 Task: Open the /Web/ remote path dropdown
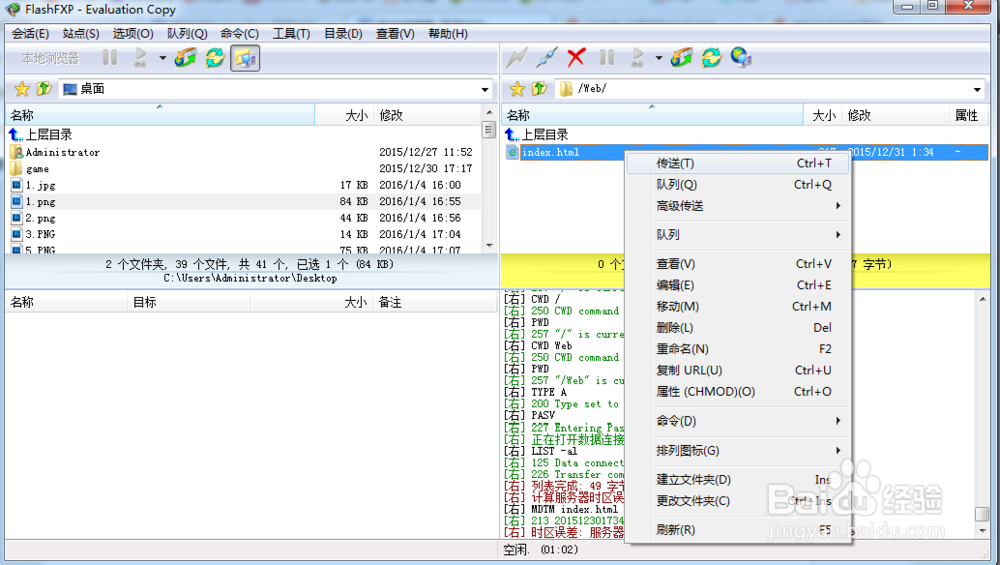977,89
